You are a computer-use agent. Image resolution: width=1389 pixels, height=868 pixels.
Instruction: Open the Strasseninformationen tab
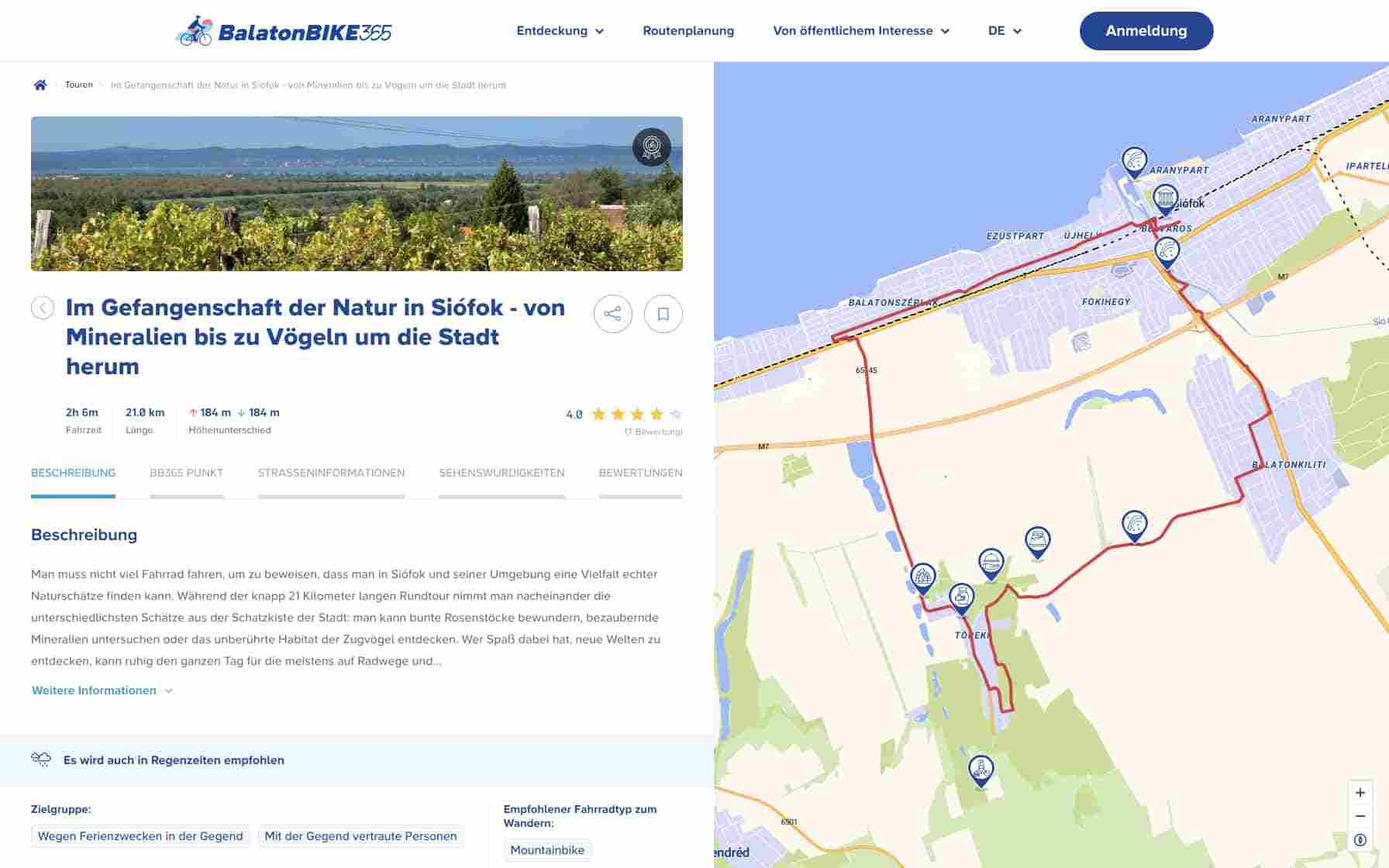(x=331, y=473)
